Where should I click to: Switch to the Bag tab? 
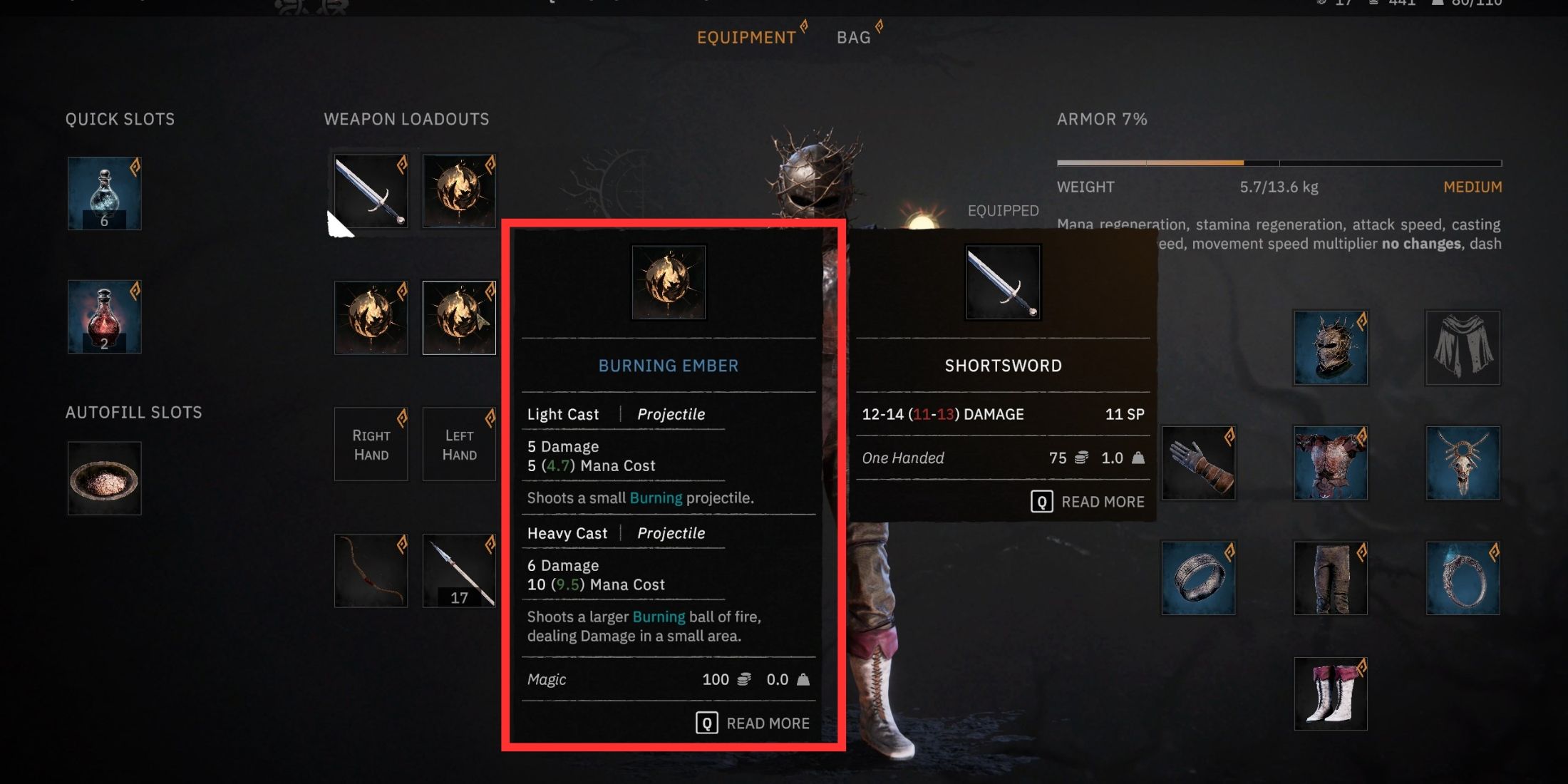tap(854, 37)
